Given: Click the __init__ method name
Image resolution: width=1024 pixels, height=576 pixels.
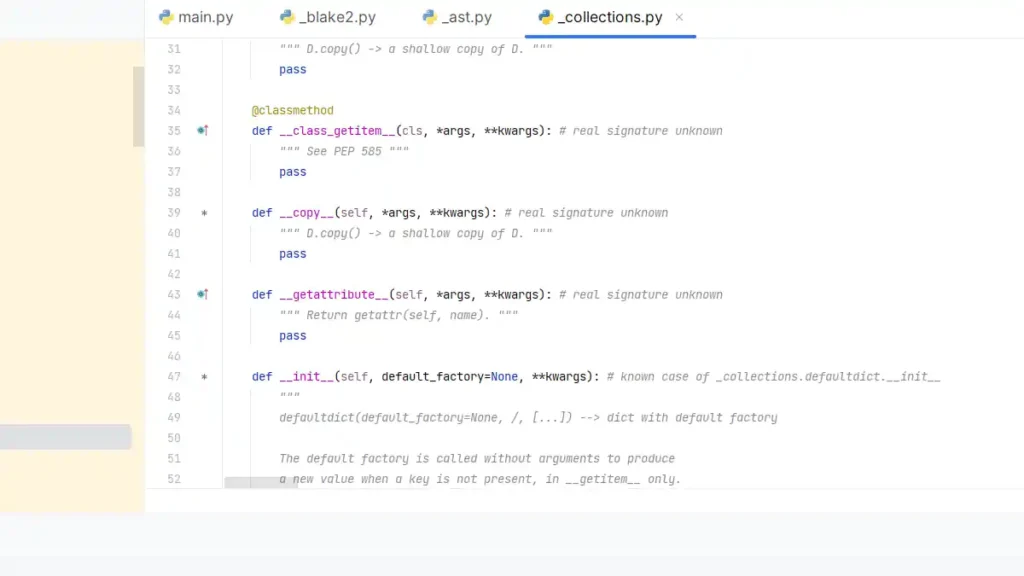Looking at the screenshot, I should click(306, 377).
